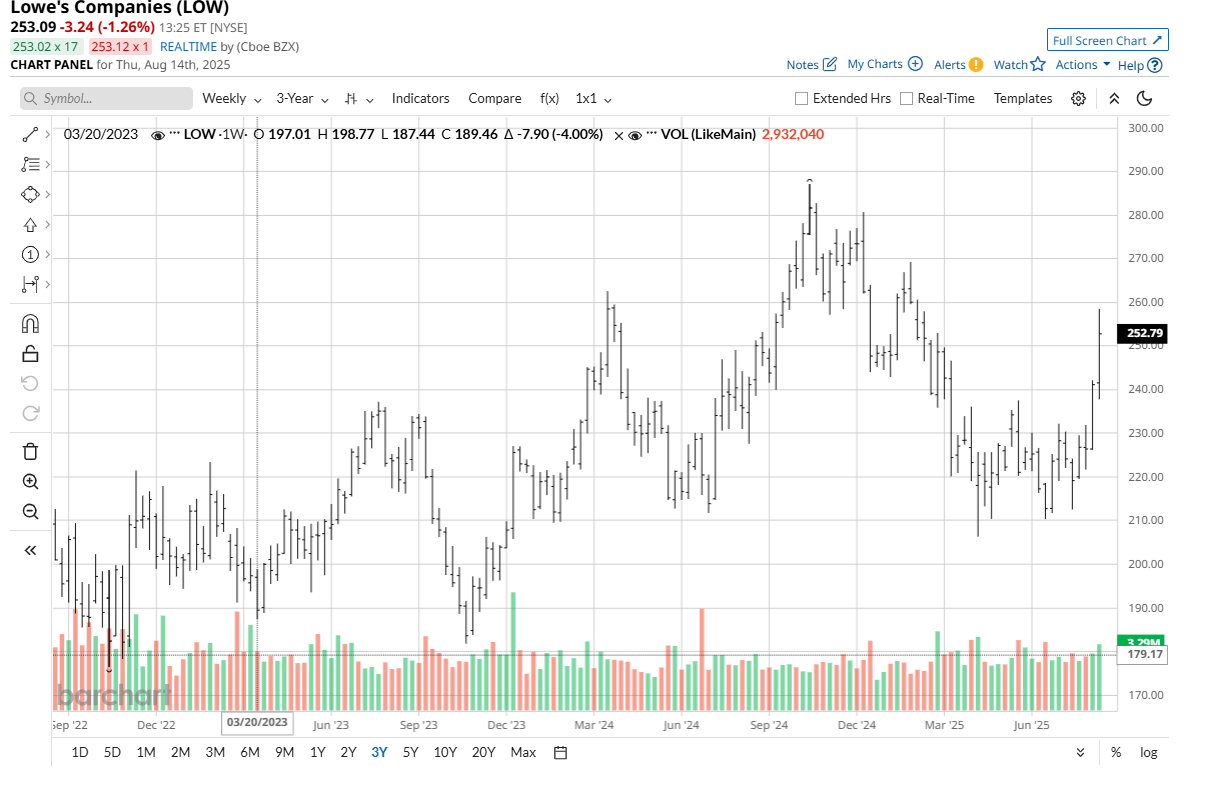
Task: Zoom in on the chart
Action: click(x=30, y=481)
